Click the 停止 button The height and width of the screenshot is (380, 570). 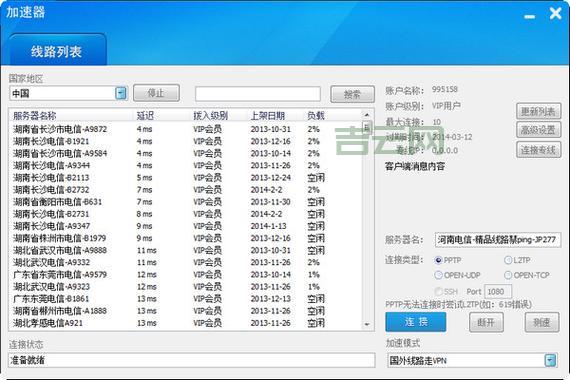pos(156,93)
